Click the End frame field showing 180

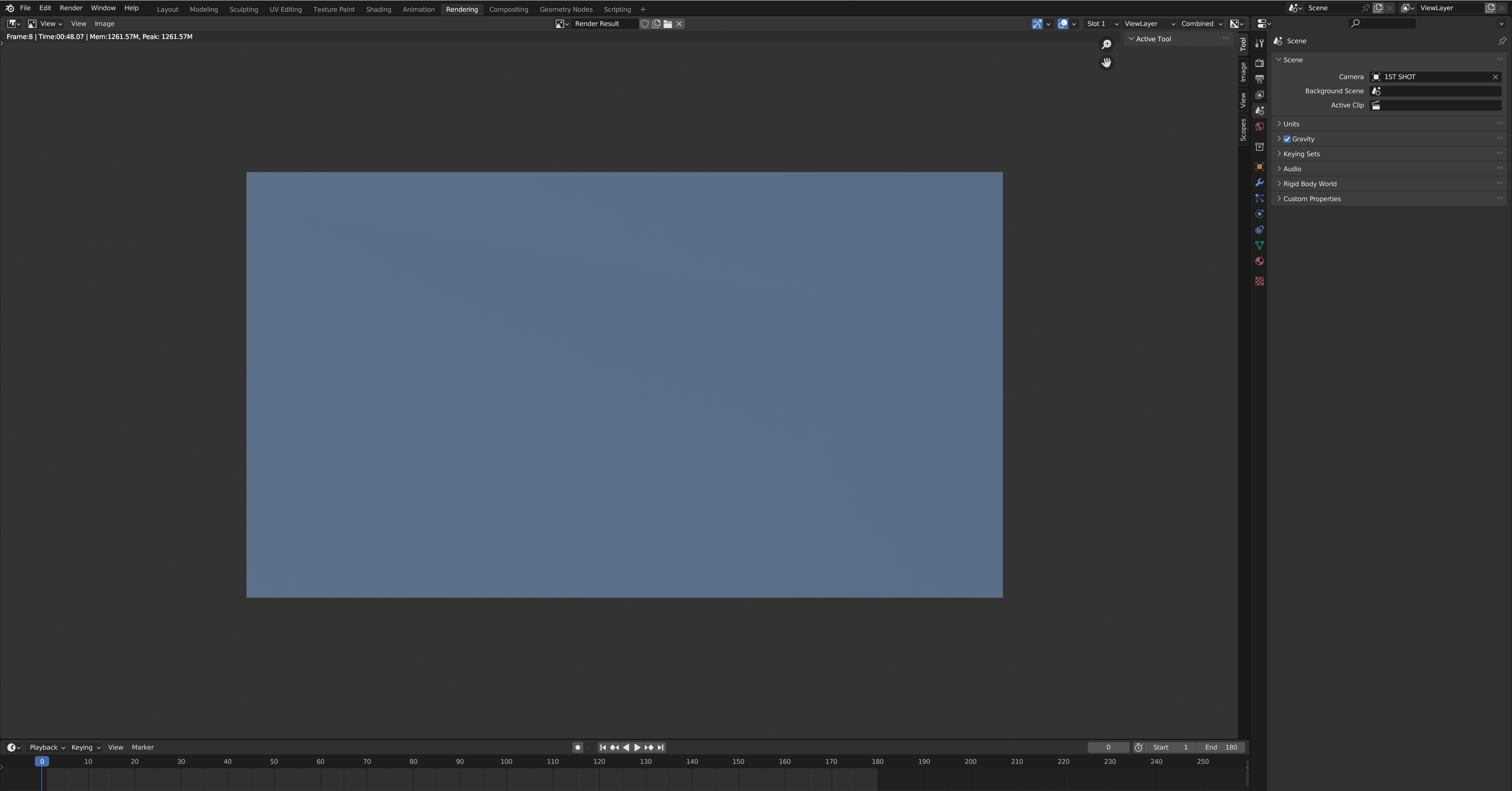pos(1221,748)
